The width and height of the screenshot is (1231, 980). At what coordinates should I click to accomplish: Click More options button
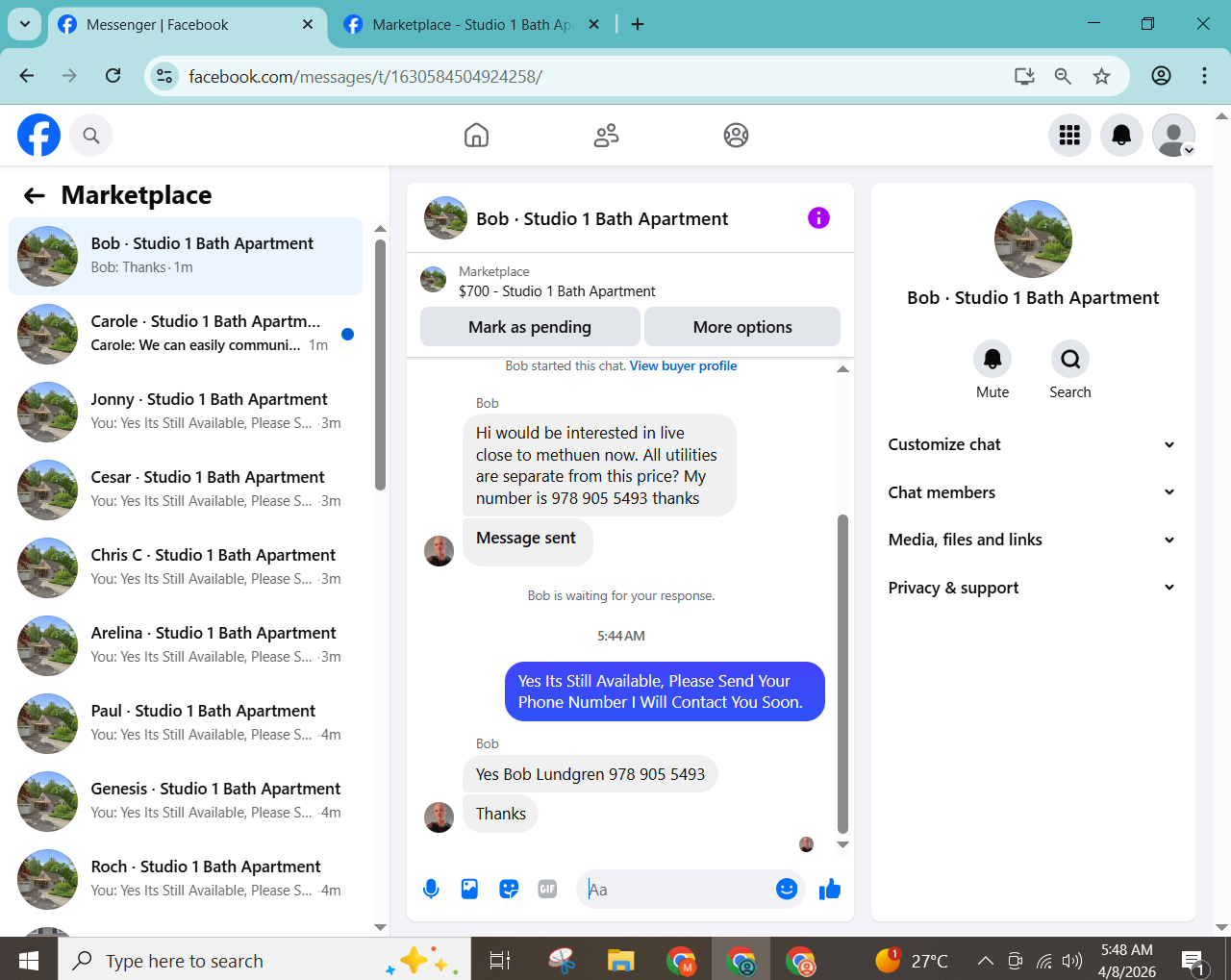click(742, 327)
